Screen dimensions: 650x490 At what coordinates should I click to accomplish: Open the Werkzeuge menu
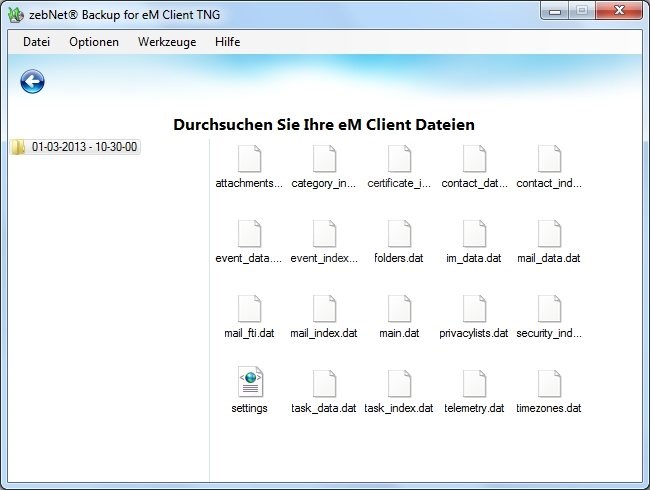point(167,42)
